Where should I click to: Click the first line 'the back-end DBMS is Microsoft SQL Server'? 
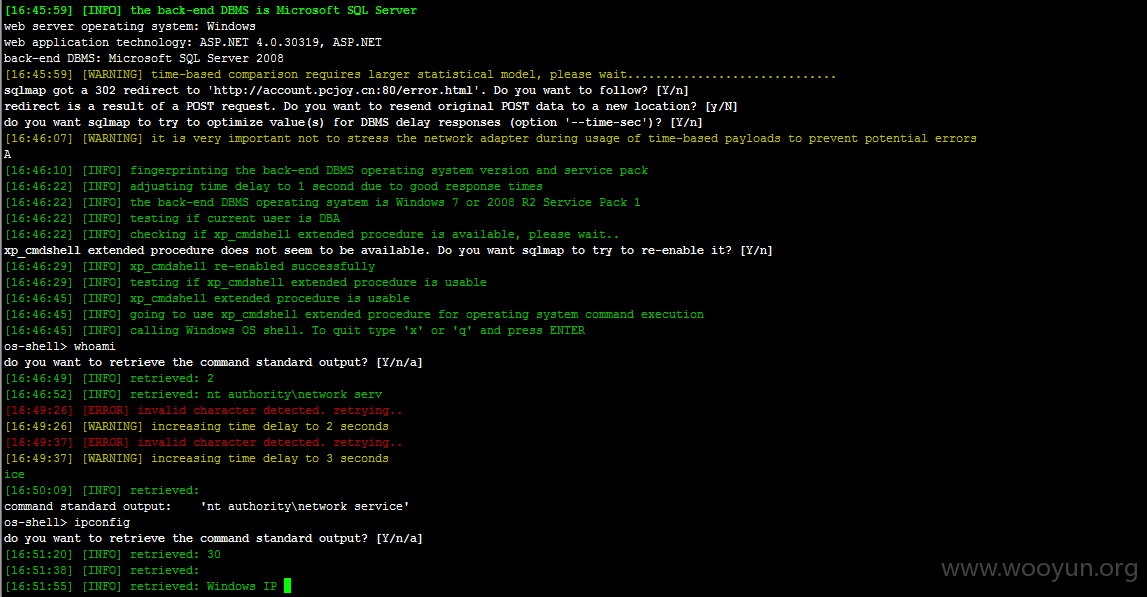[x=211, y=10]
